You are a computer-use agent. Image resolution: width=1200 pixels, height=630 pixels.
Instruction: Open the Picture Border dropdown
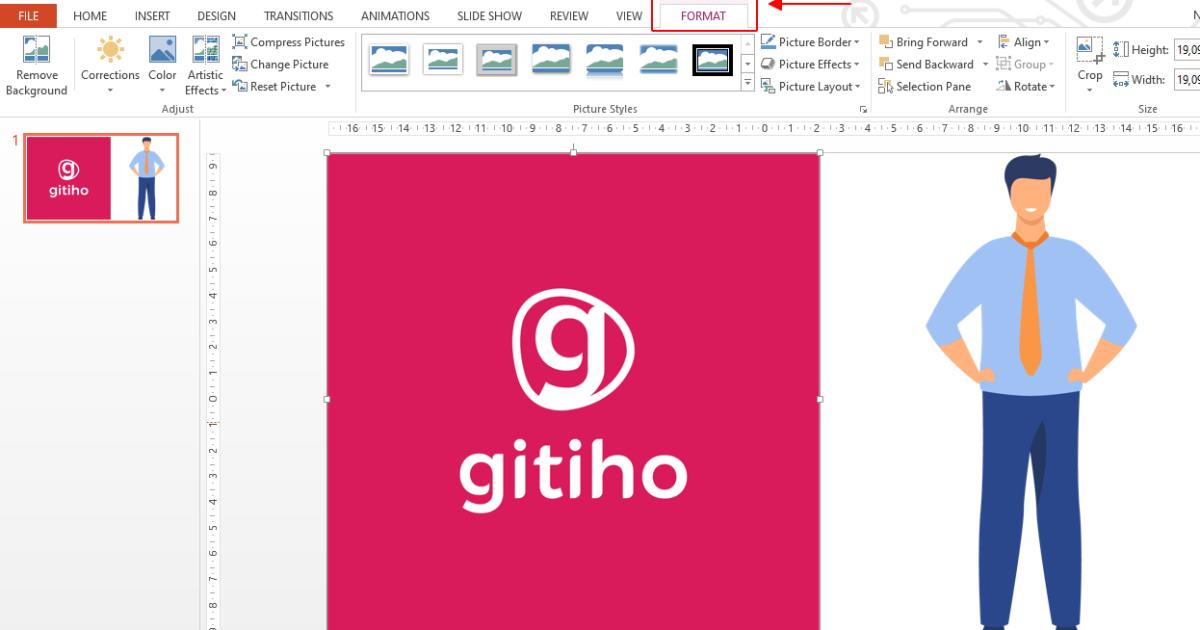(812, 42)
